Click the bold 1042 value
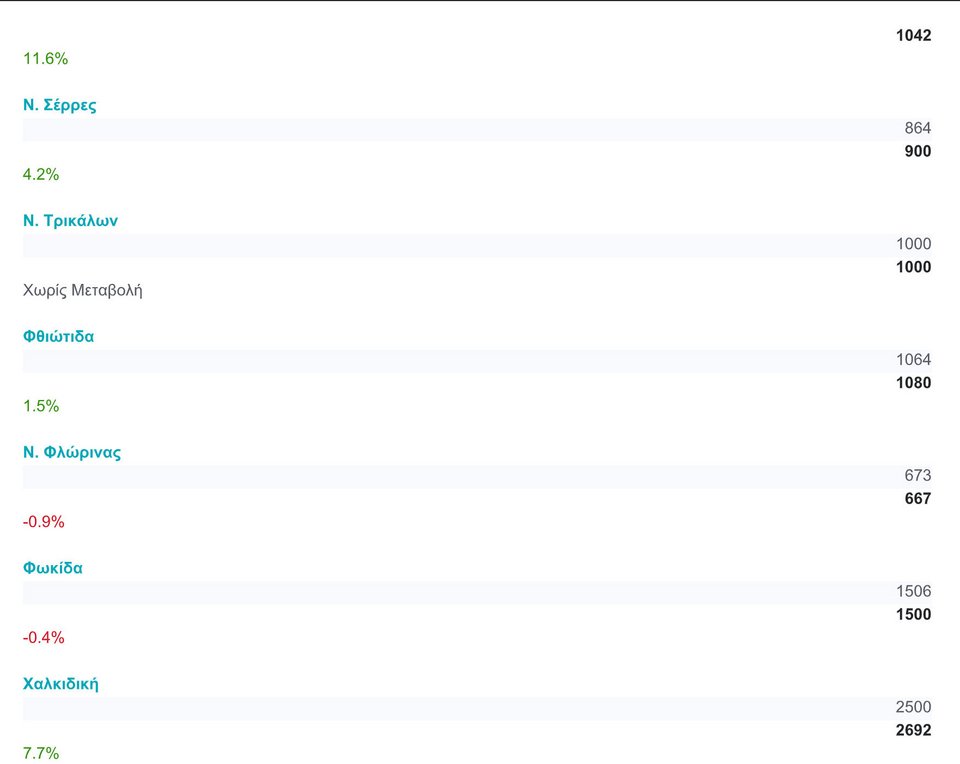This screenshot has height=764, width=960. [x=913, y=36]
